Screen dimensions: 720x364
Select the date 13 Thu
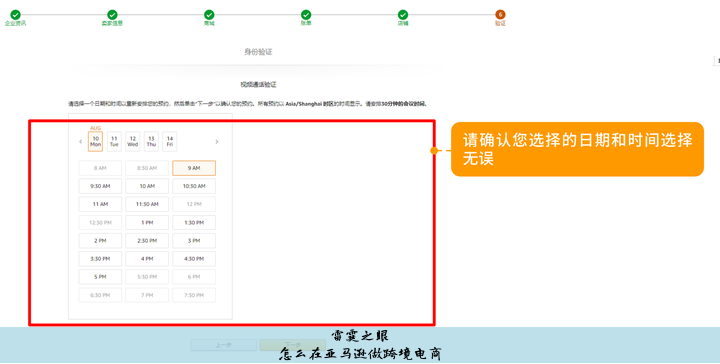[151, 141]
